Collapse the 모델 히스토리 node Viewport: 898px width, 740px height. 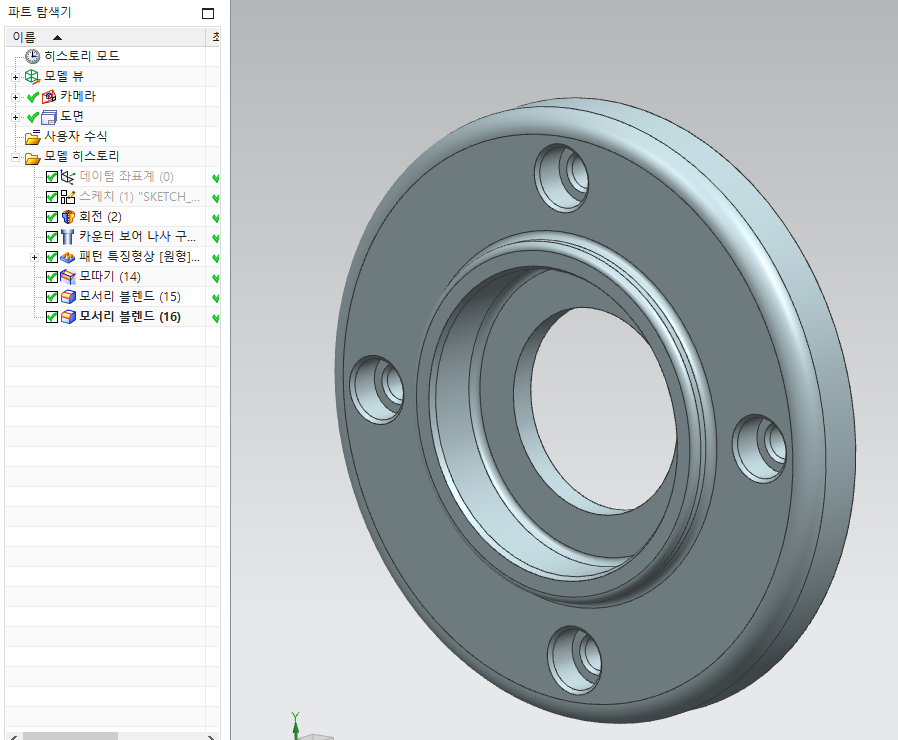(15, 157)
